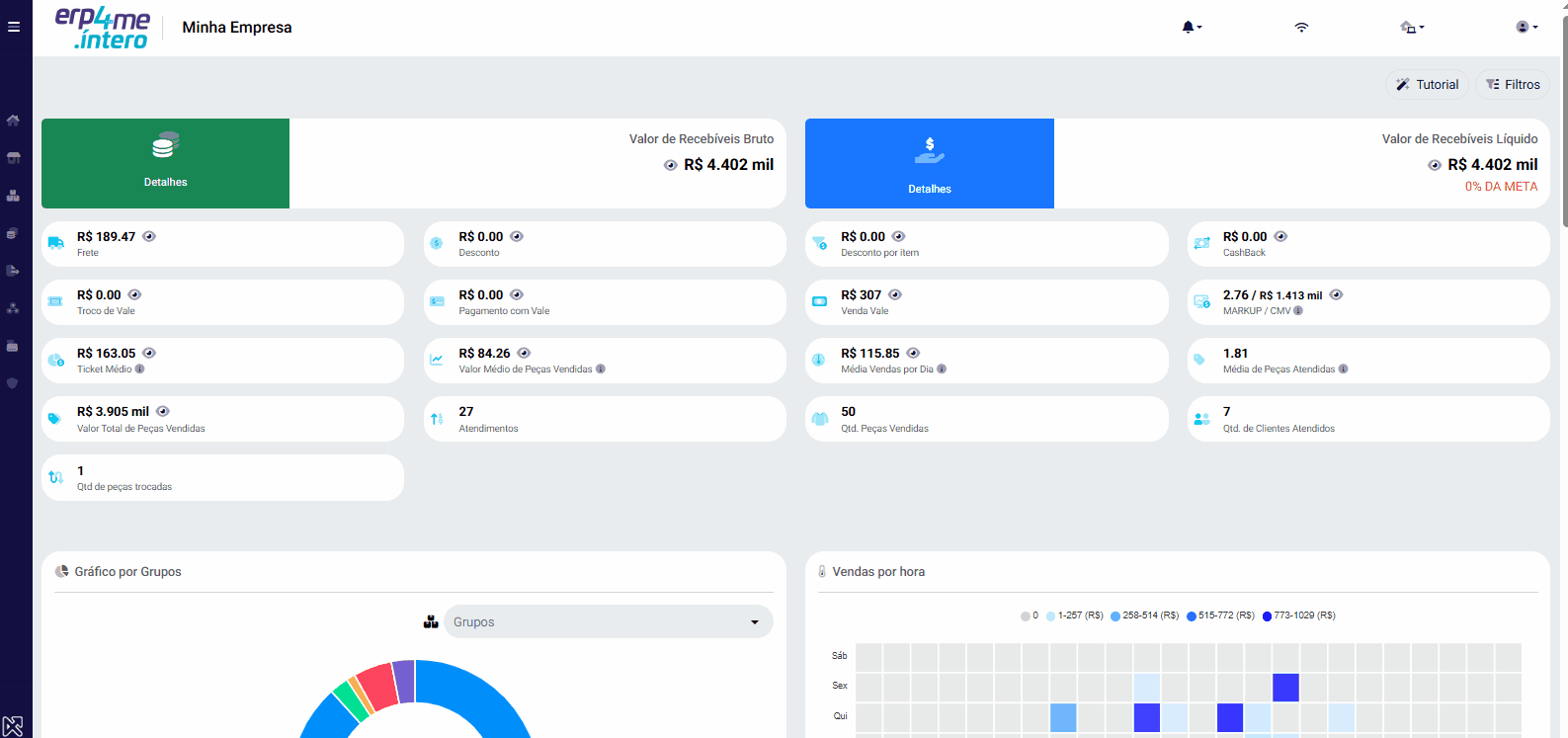Hide the Frete value with its eye icon
The height and width of the screenshot is (738, 1568).
[149, 236]
